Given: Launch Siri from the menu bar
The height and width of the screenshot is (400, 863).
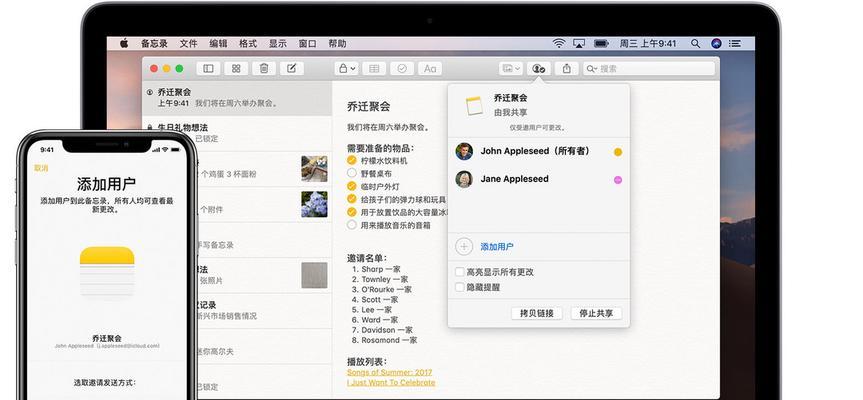Looking at the screenshot, I should click(x=716, y=43).
